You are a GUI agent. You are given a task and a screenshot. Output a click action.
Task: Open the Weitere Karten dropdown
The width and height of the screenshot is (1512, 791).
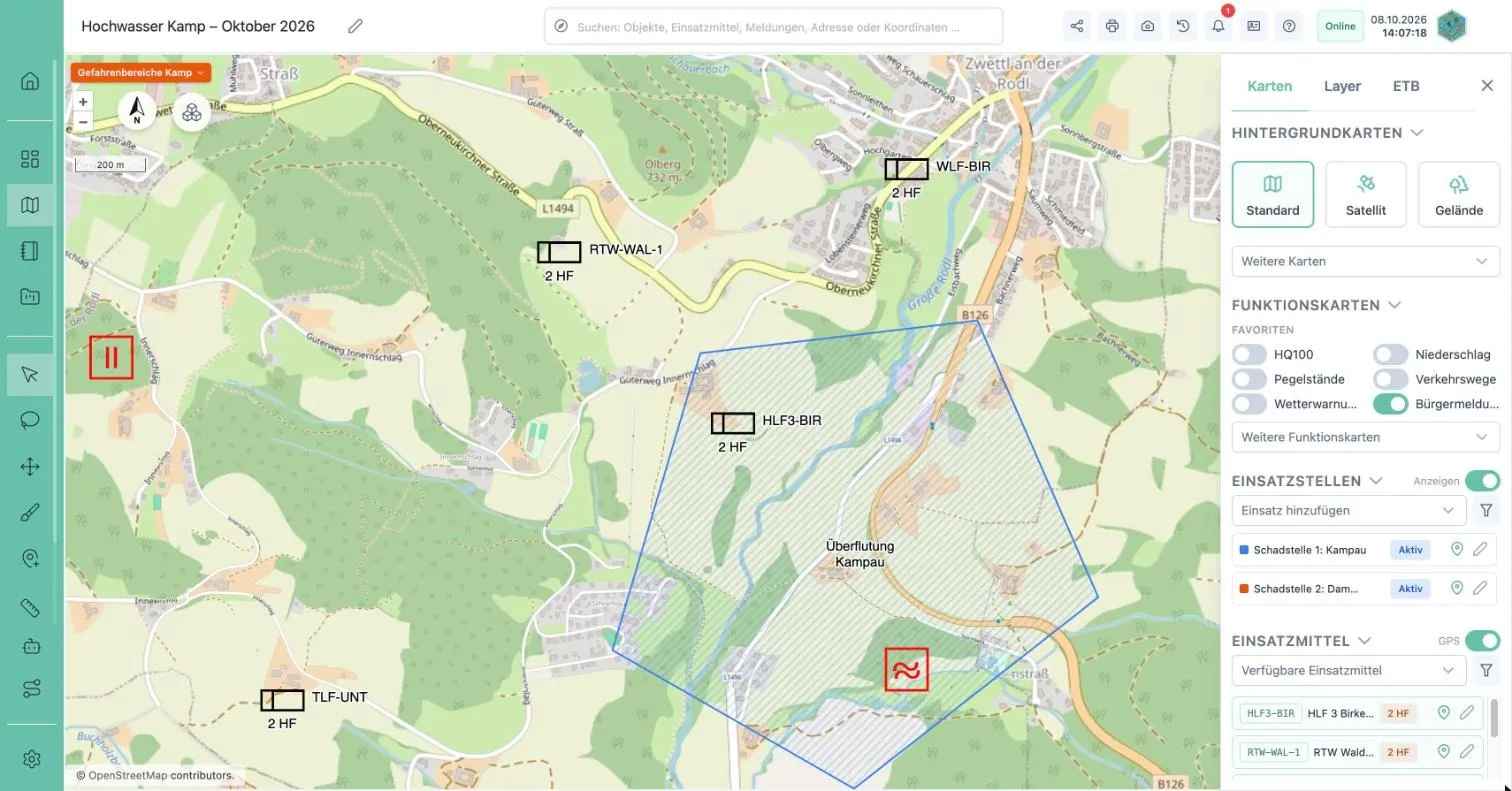(1365, 261)
